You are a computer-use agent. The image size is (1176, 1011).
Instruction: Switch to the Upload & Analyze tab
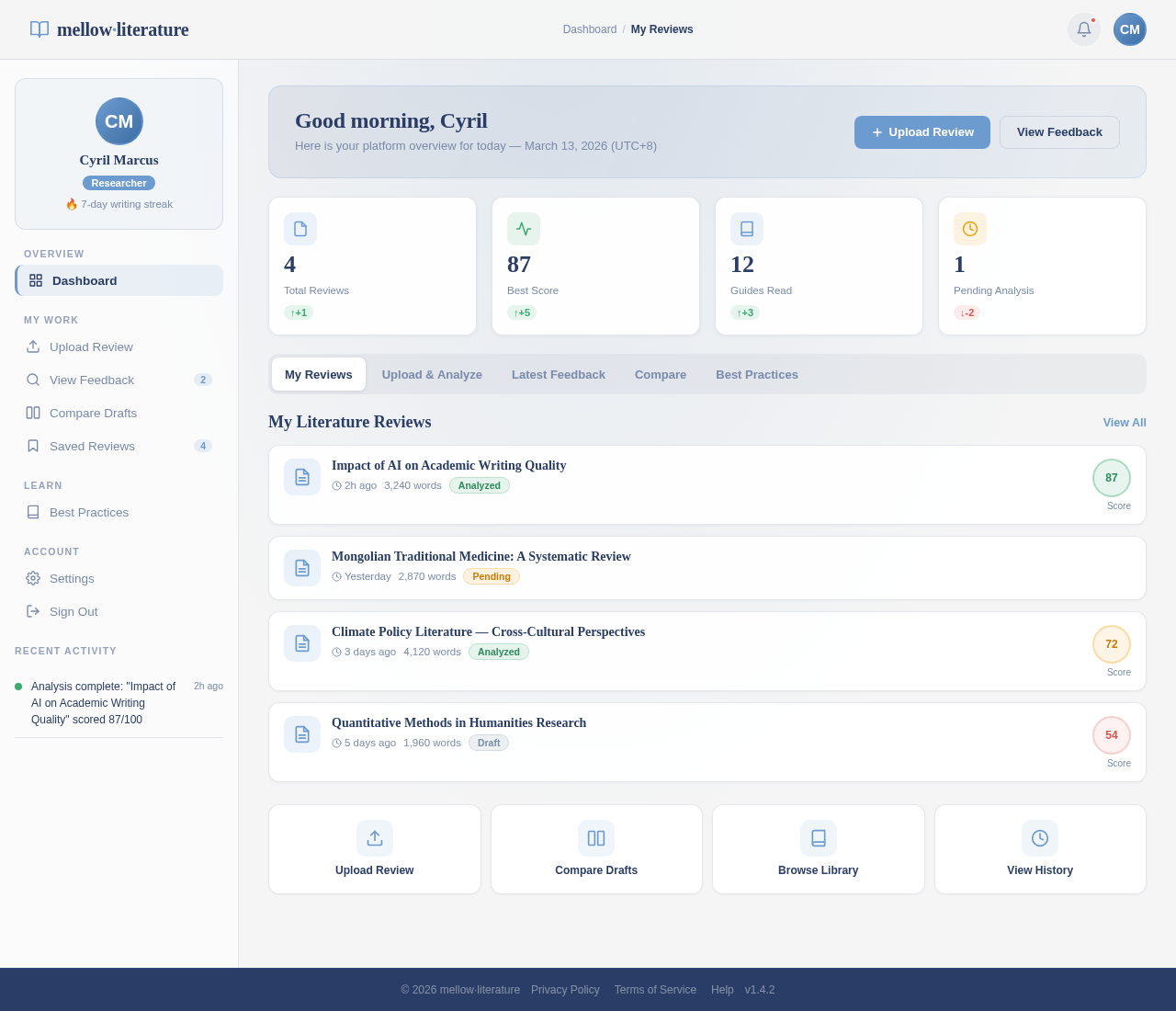pos(432,374)
